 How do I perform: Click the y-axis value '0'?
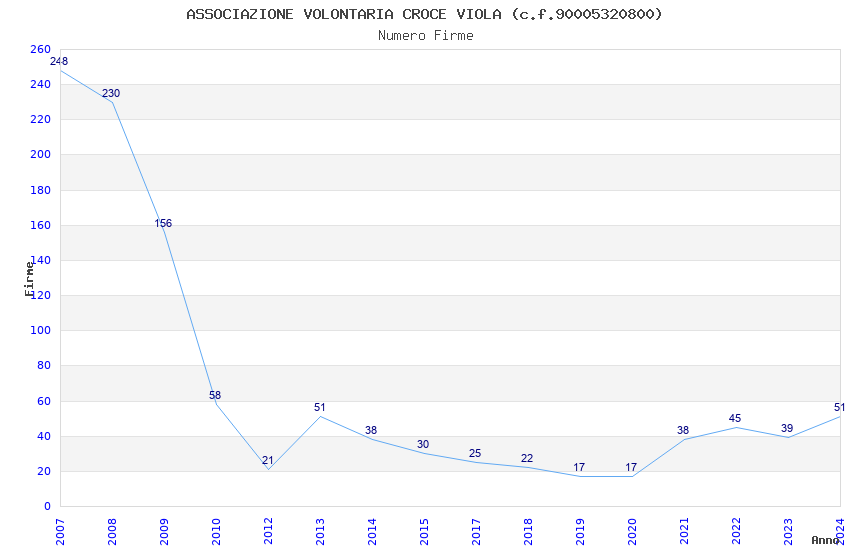pos(47,507)
